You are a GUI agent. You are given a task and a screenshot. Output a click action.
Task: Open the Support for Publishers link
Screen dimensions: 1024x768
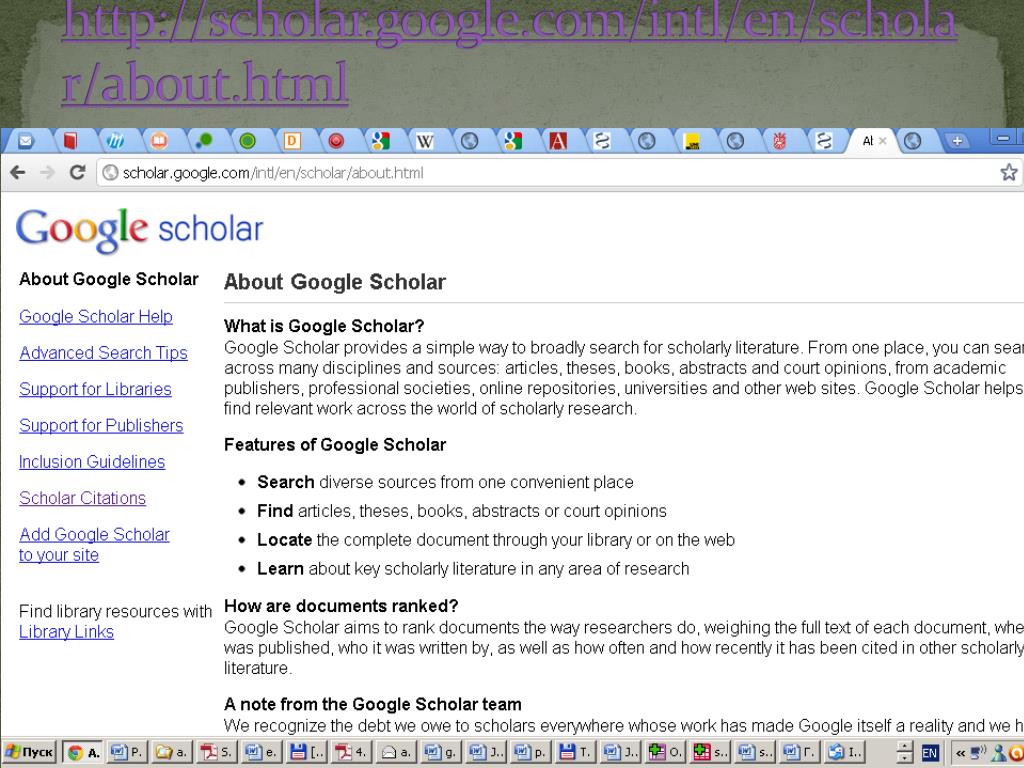101,426
